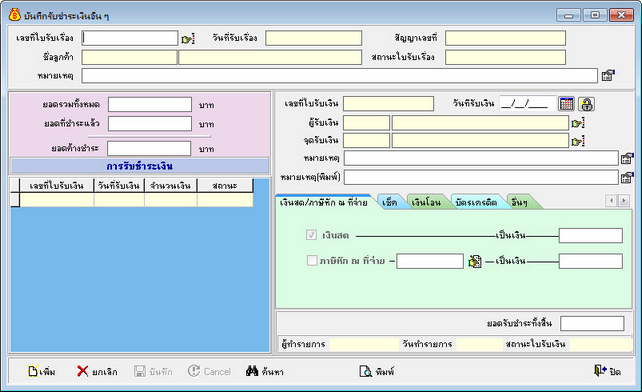Open lookup icon beside เลขที่ใบรับเรื่อง field
The height and width of the screenshot is (392, 642).
click(188, 39)
